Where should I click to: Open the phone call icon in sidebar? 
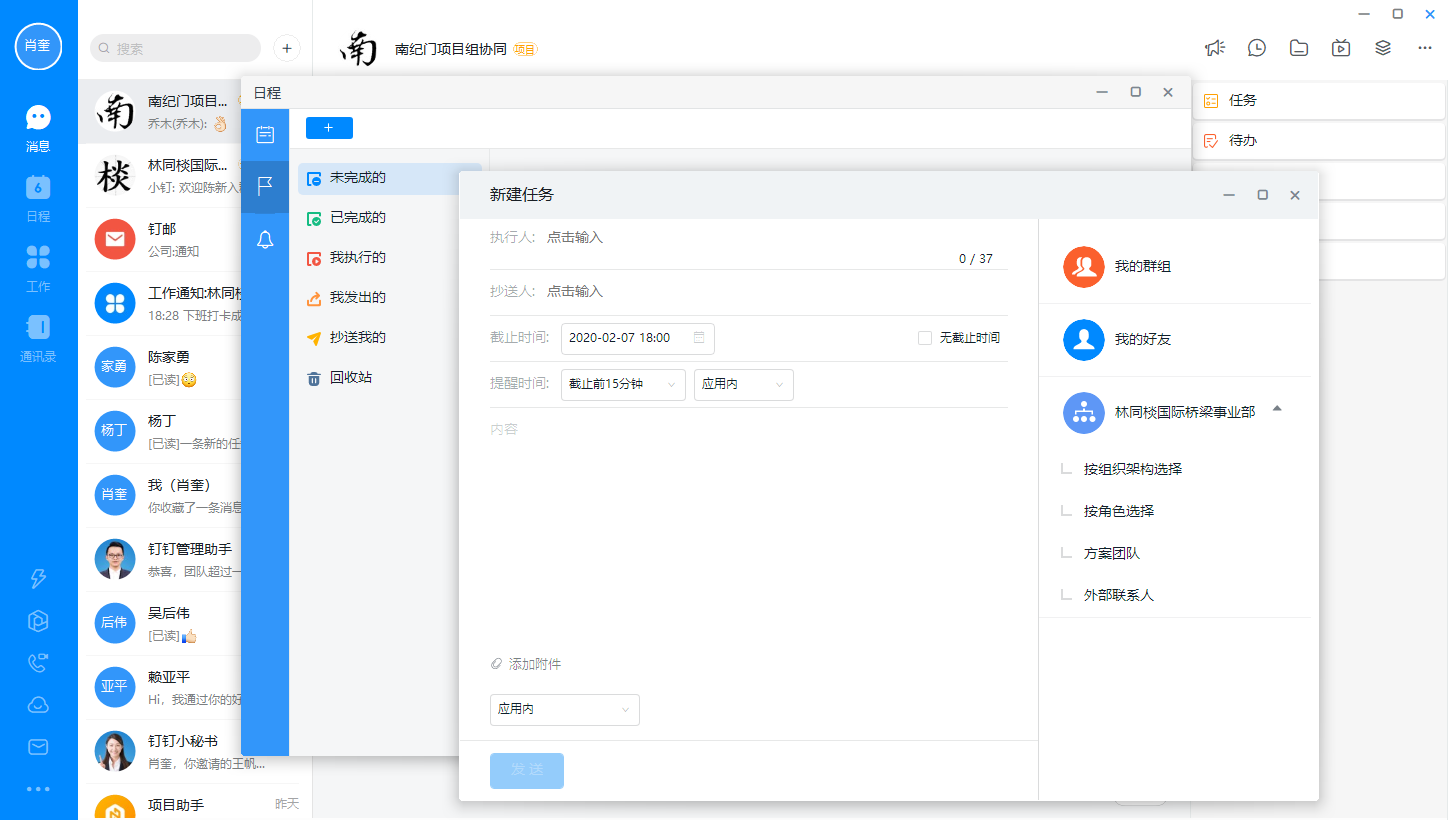point(38,662)
